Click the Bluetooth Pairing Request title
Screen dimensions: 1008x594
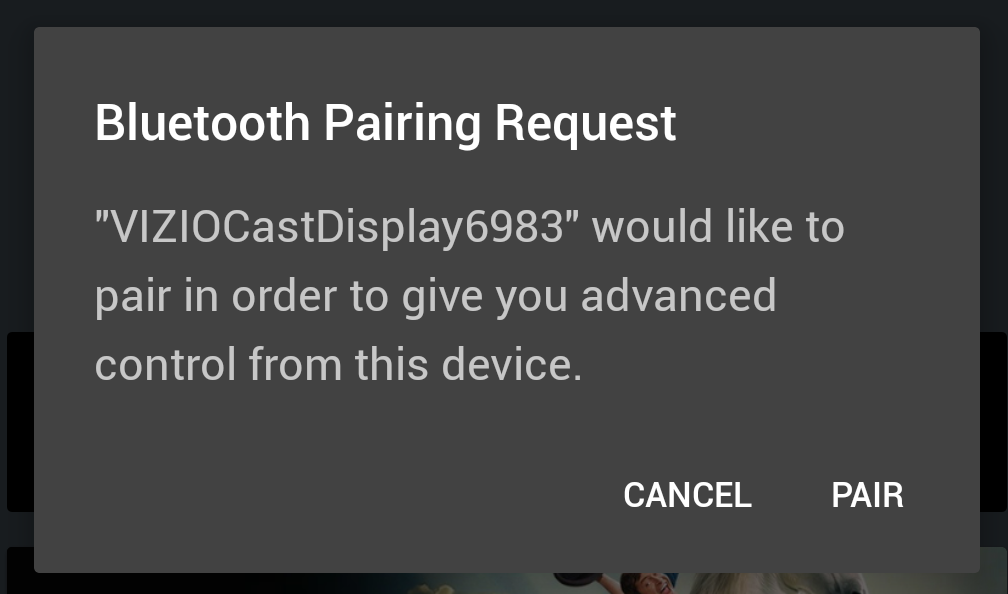pos(385,123)
